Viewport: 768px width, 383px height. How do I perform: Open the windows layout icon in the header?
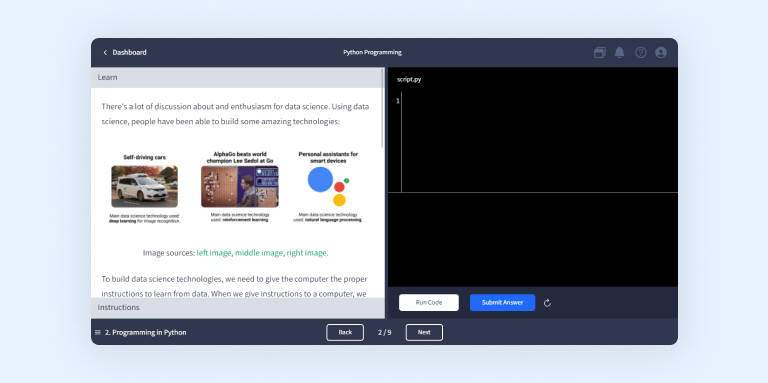(x=600, y=52)
